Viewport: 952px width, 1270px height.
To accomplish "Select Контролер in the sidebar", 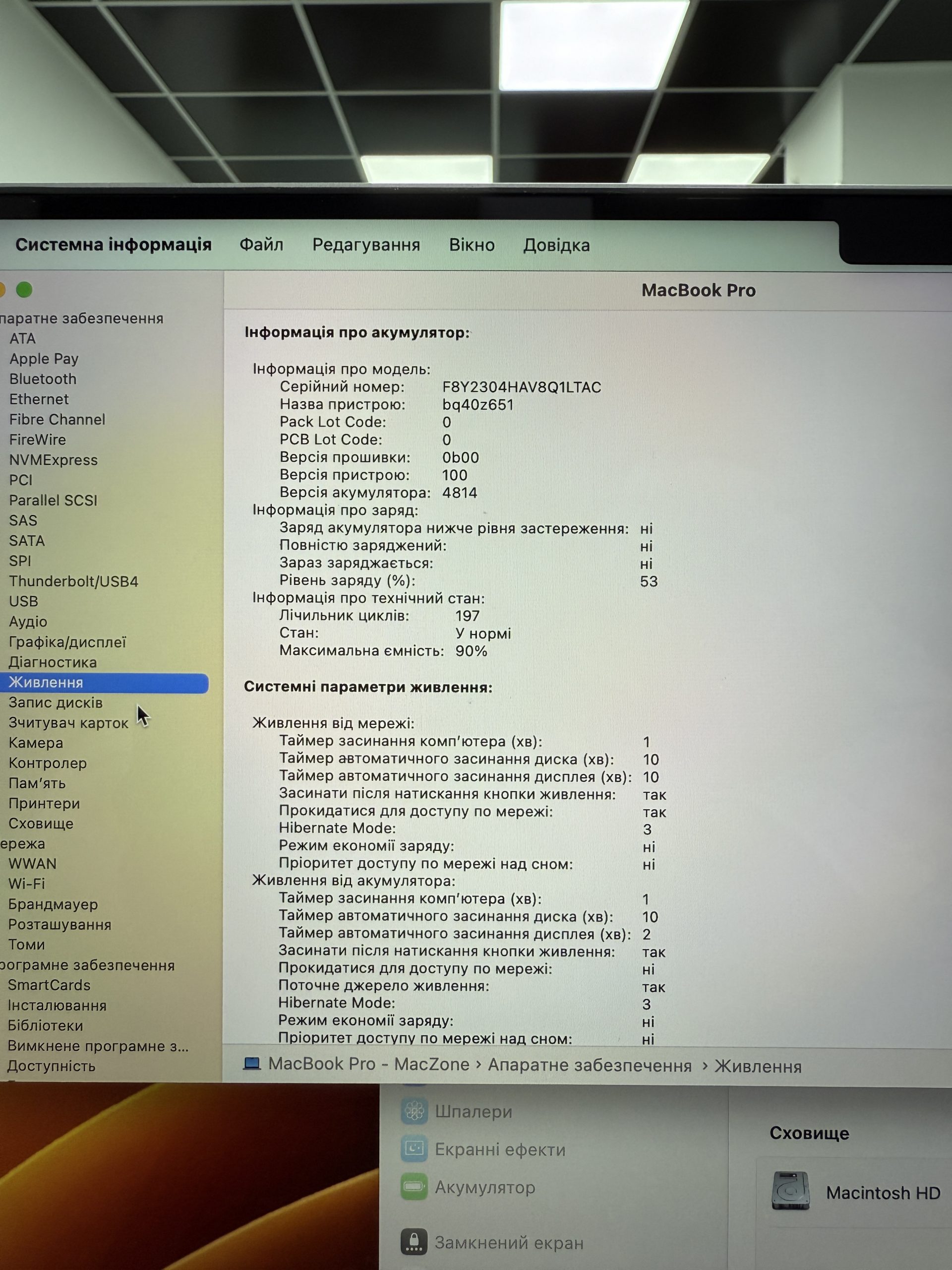I will pos(47,763).
